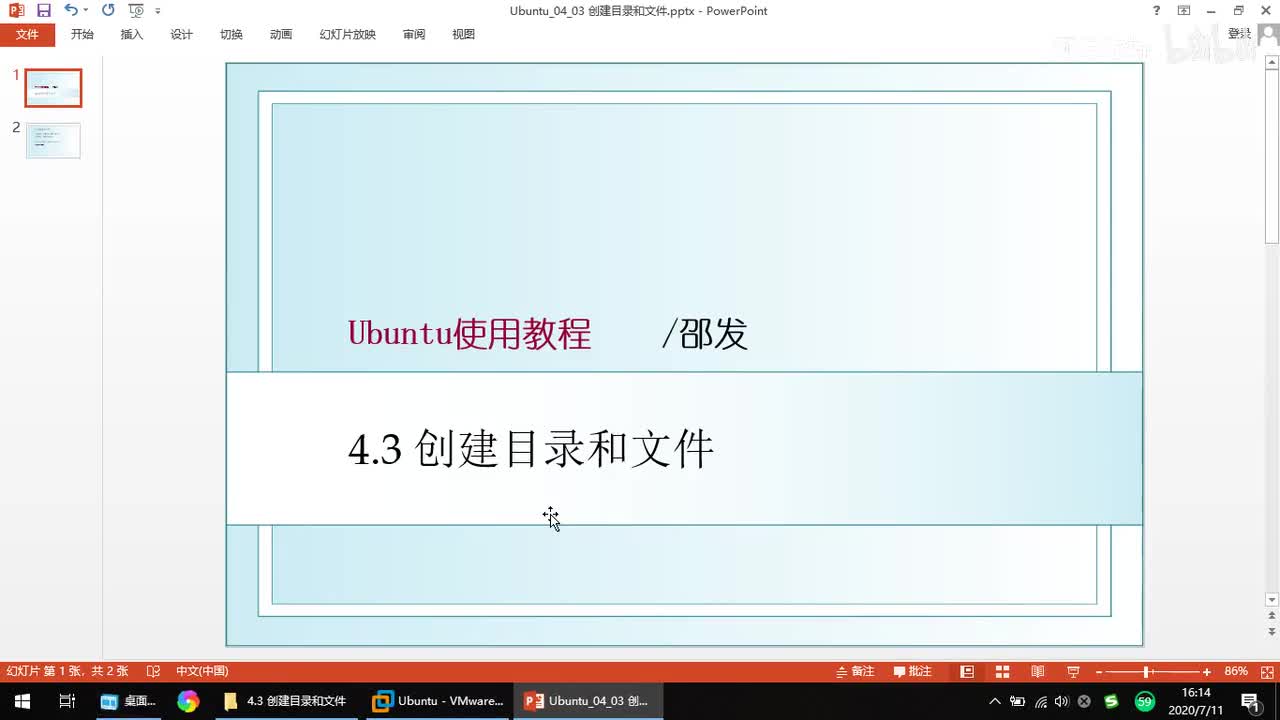The width and height of the screenshot is (1280, 720).
Task: Open the undo history dropdown arrow
Action: click(86, 10)
